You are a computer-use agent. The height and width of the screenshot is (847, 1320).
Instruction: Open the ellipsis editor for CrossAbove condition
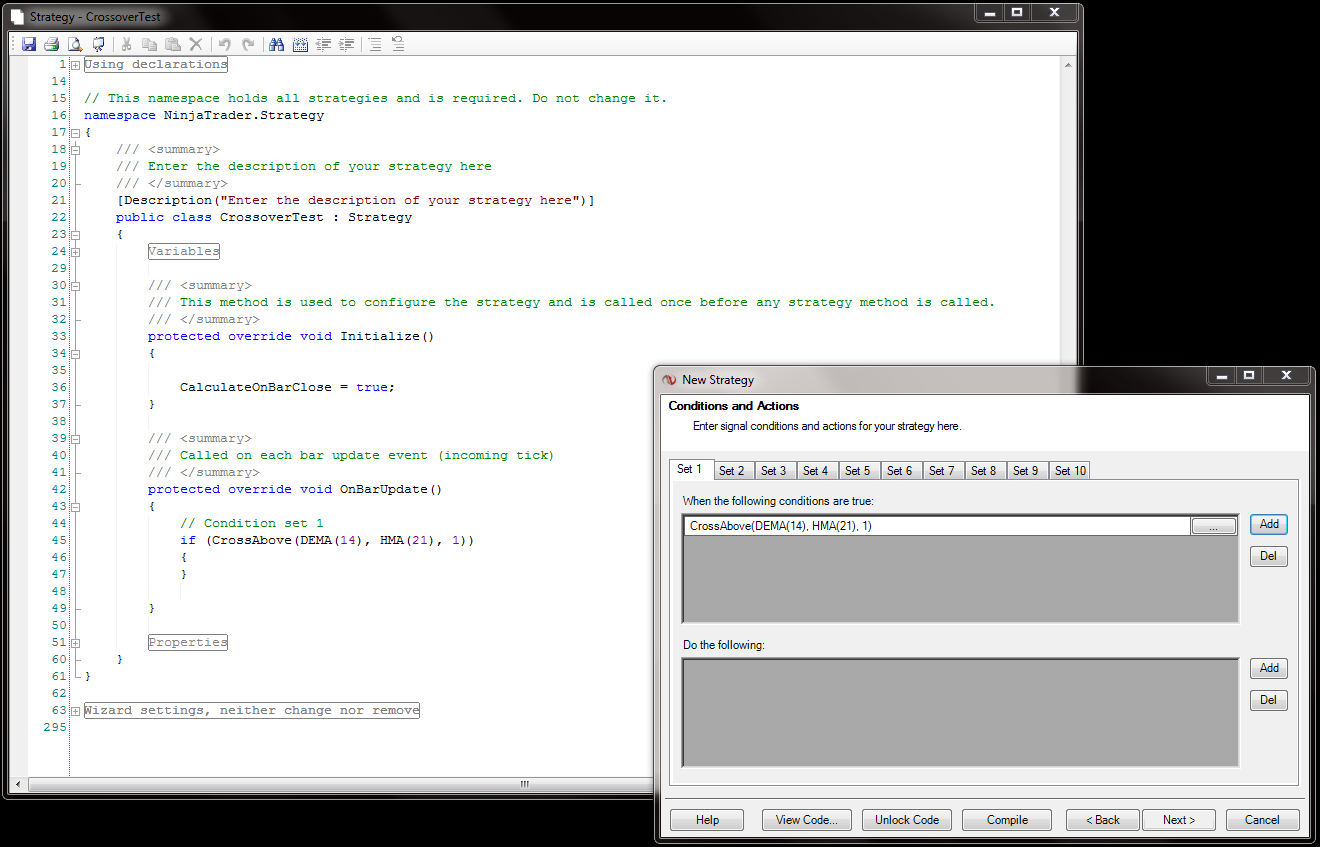click(1213, 526)
